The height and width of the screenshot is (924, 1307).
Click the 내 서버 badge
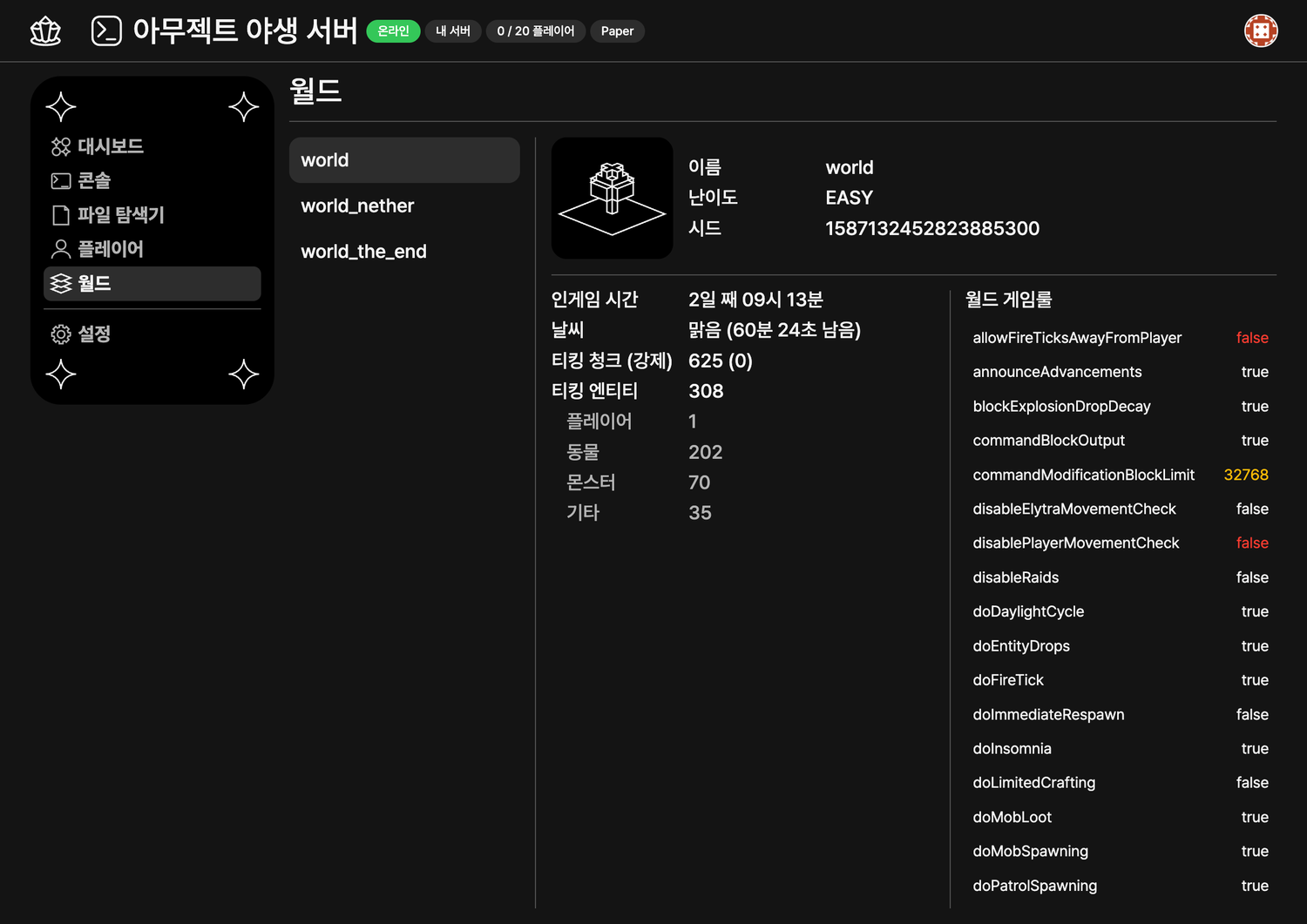pyautogui.click(x=452, y=31)
